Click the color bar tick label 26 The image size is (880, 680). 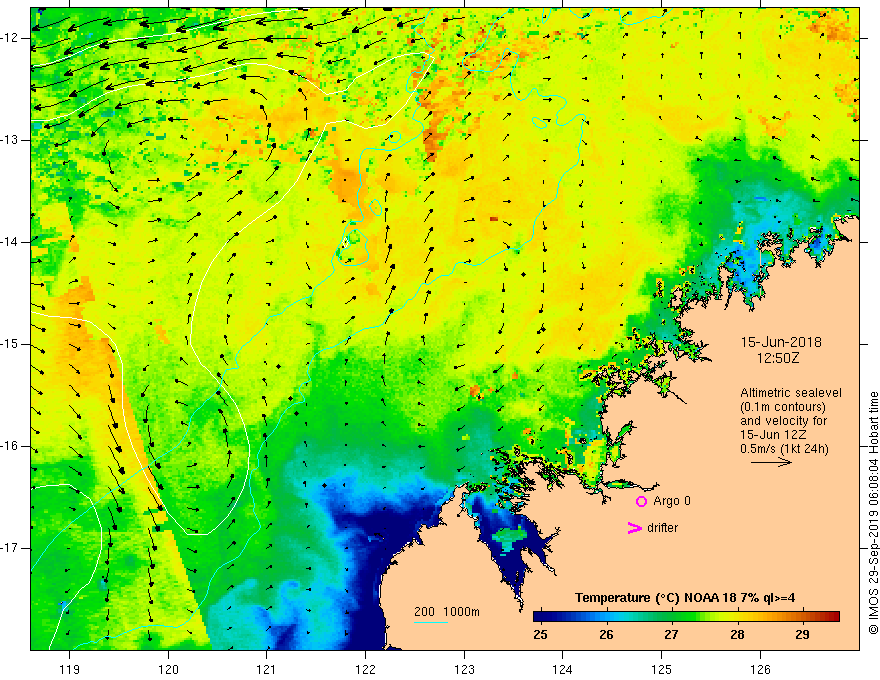606,635
